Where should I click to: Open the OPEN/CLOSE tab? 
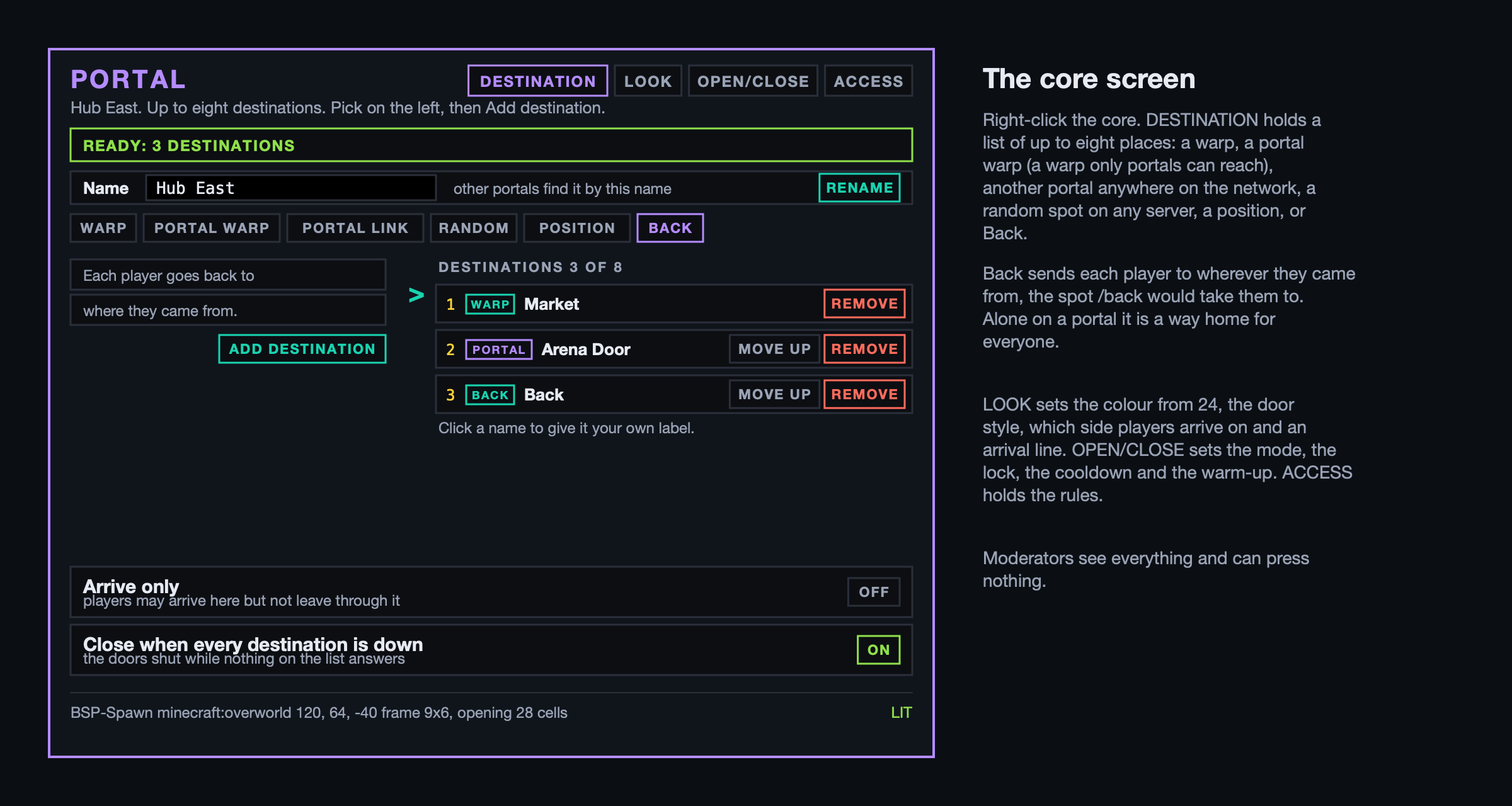753,81
